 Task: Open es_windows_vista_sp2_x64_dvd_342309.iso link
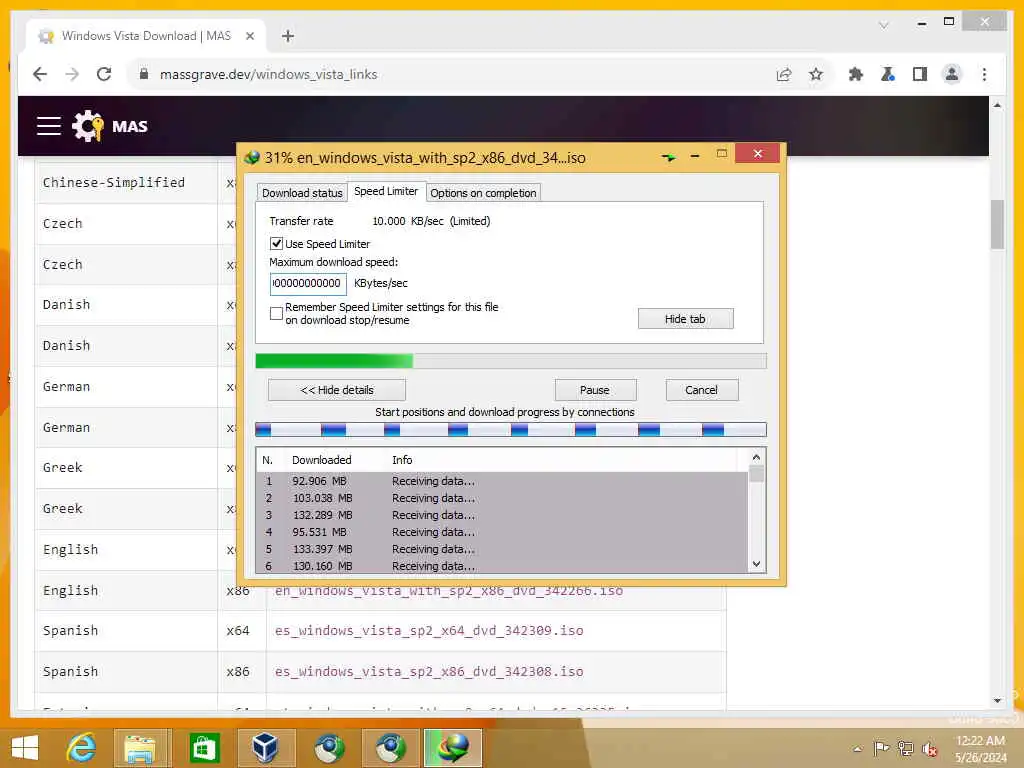(x=429, y=631)
